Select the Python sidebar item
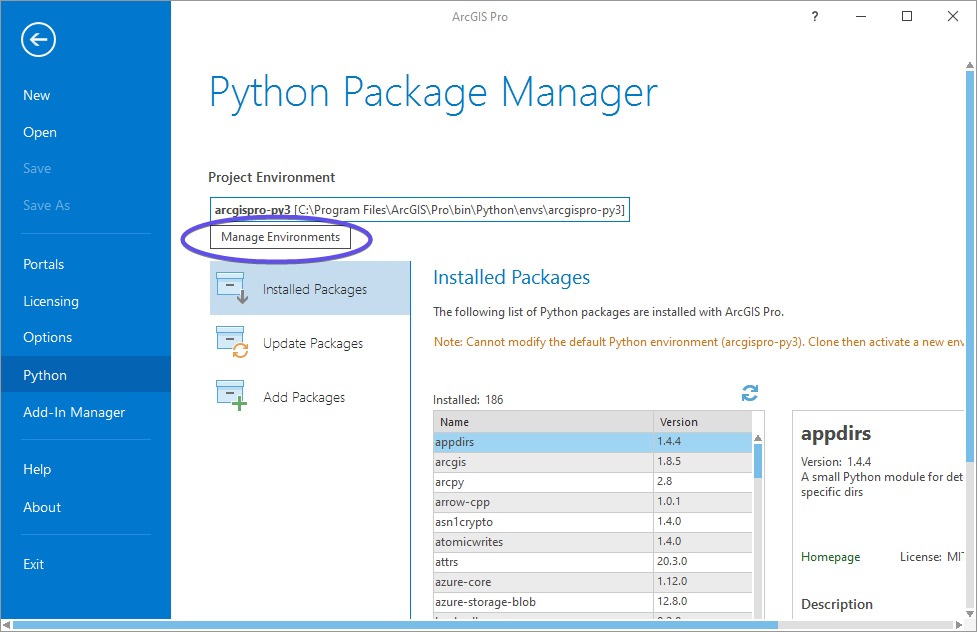977x632 pixels. [85, 375]
